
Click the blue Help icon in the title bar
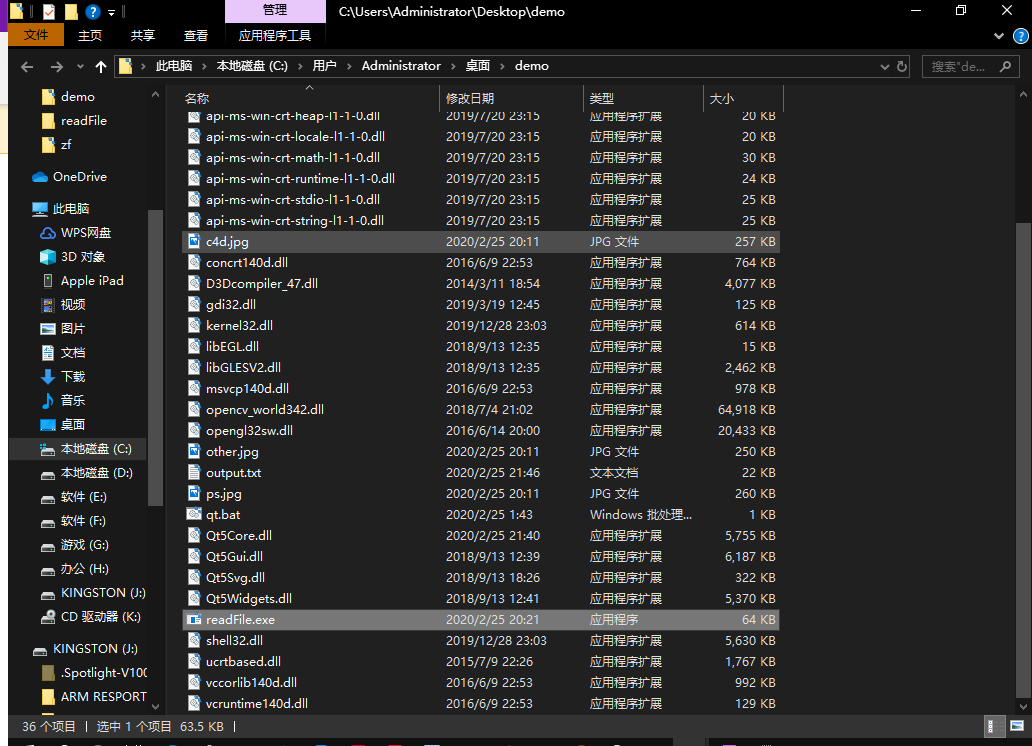click(x=95, y=12)
